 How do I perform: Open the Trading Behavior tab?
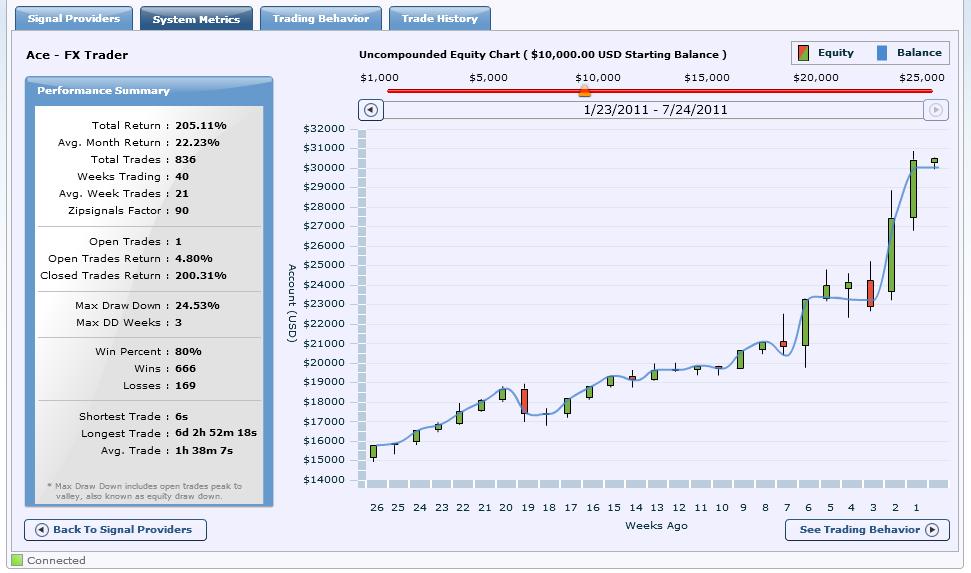point(321,18)
